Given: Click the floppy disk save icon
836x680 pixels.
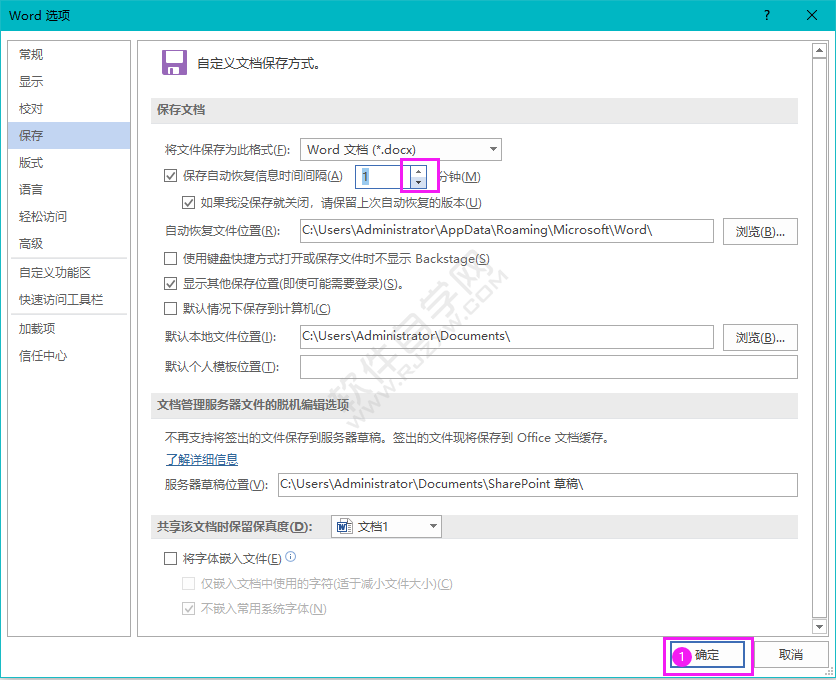Looking at the screenshot, I should coord(174,62).
